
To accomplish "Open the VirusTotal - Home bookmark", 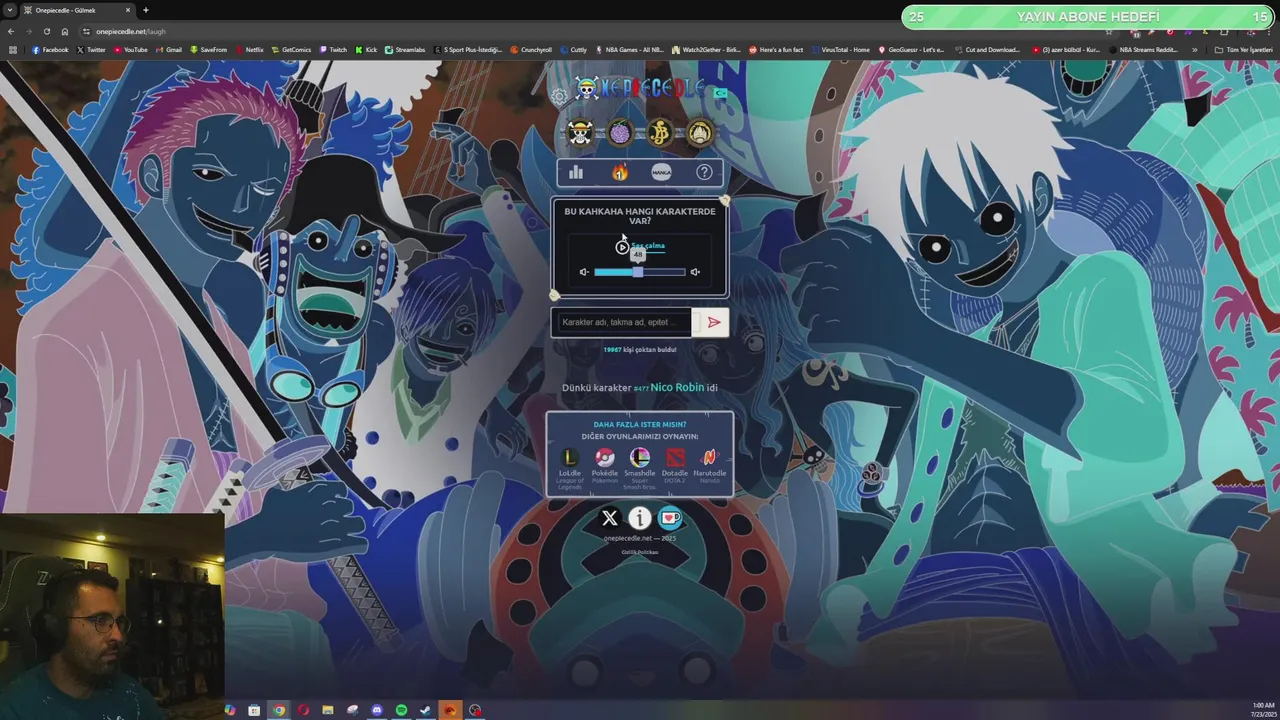I will 840,49.
